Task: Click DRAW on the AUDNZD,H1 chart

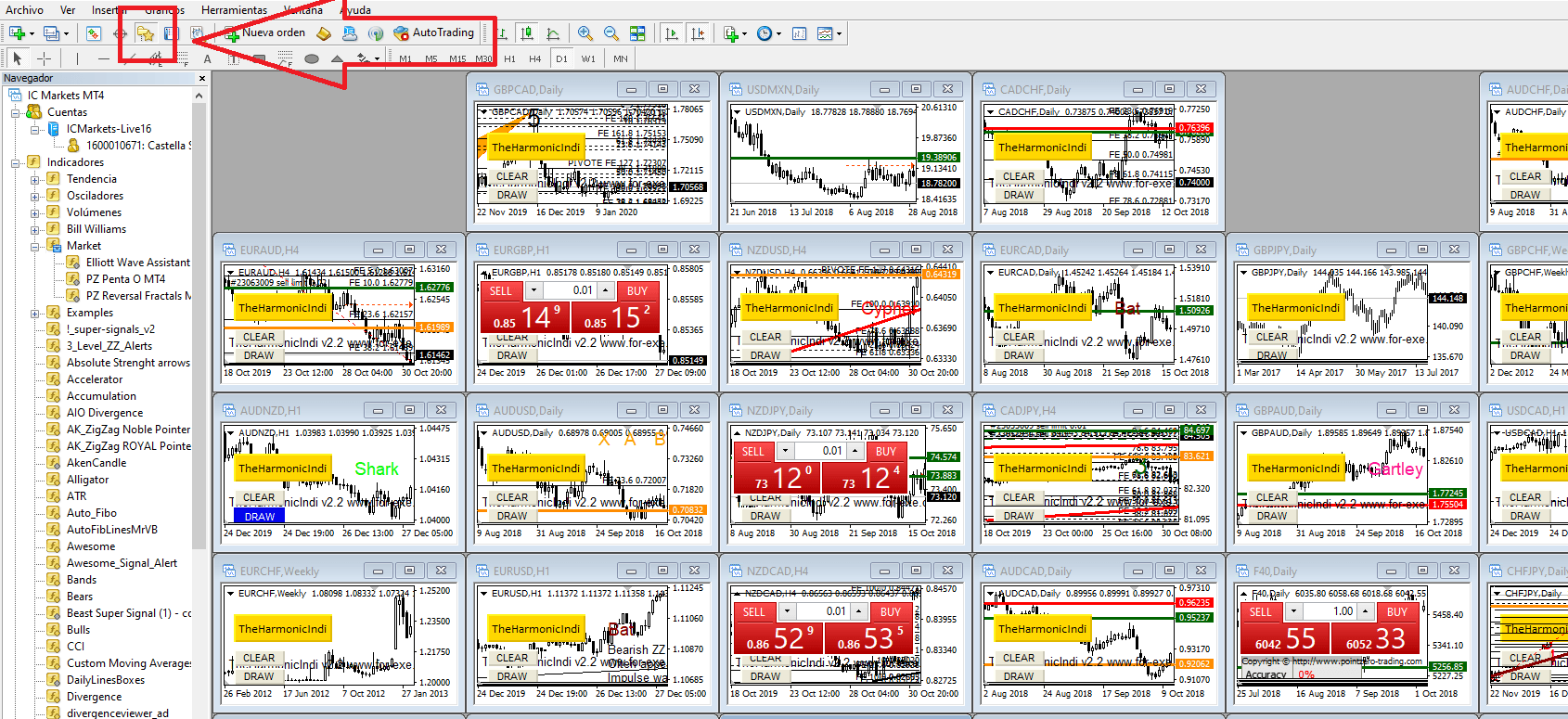Action: [259, 516]
